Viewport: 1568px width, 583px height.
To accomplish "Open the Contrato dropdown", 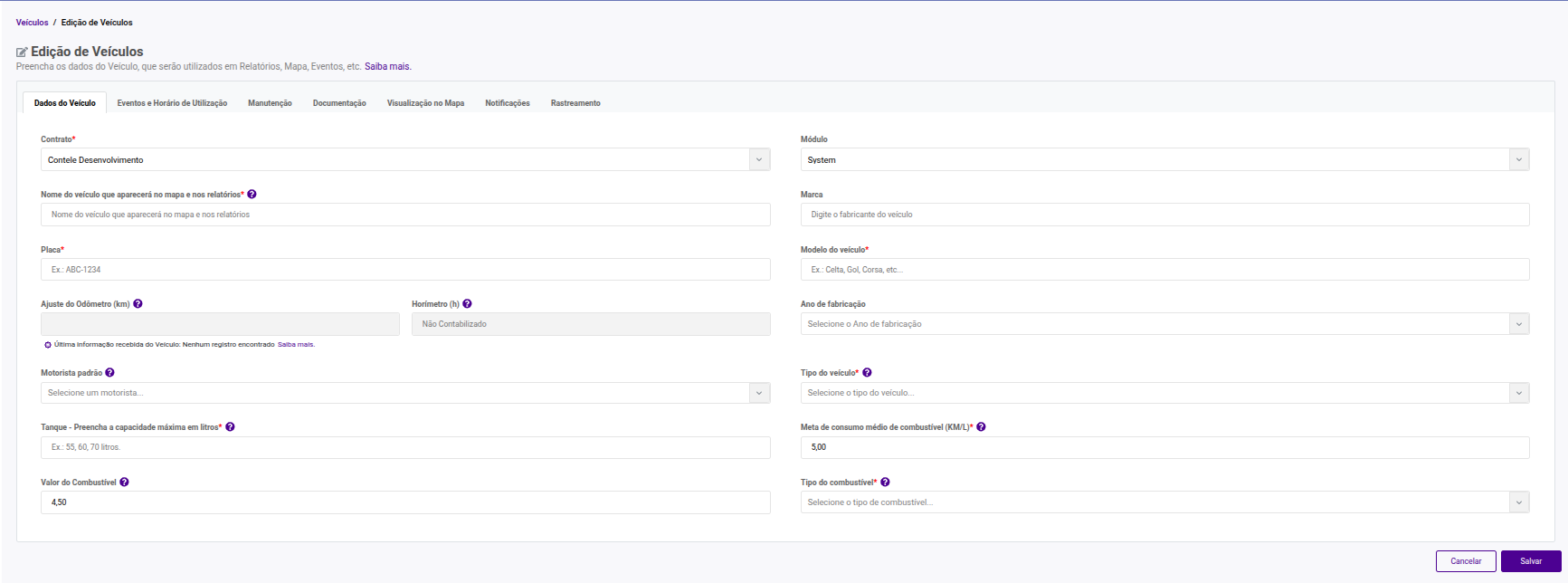I will [x=405, y=159].
